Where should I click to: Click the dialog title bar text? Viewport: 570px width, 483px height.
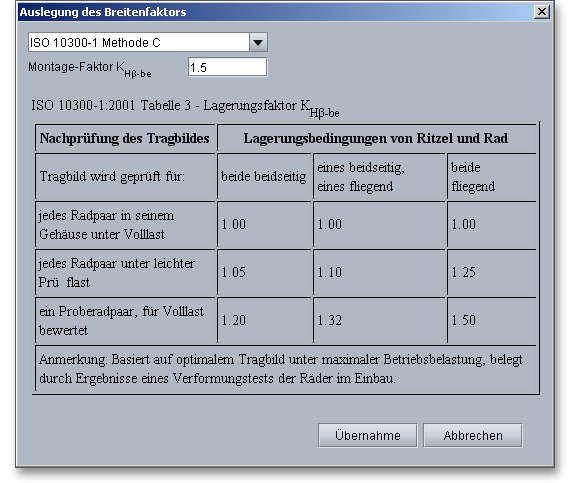[103, 12]
